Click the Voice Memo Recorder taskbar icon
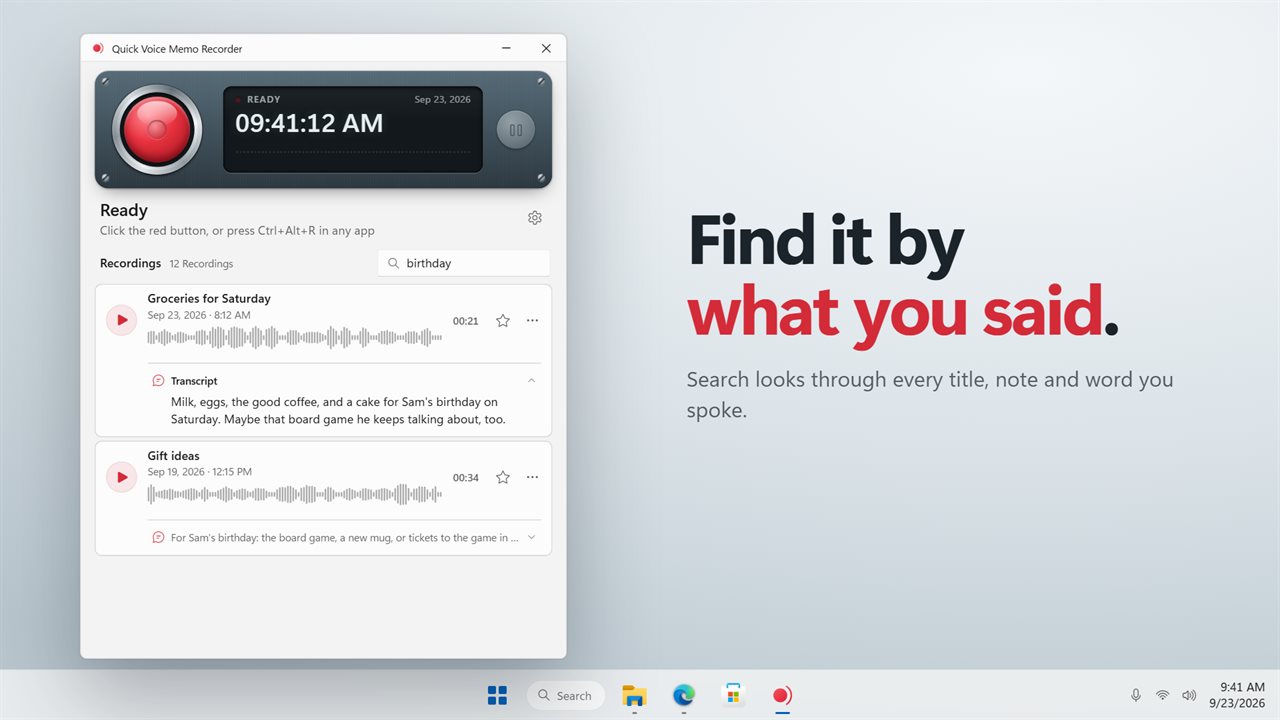The image size is (1280, 720). [x=782, y=695]
